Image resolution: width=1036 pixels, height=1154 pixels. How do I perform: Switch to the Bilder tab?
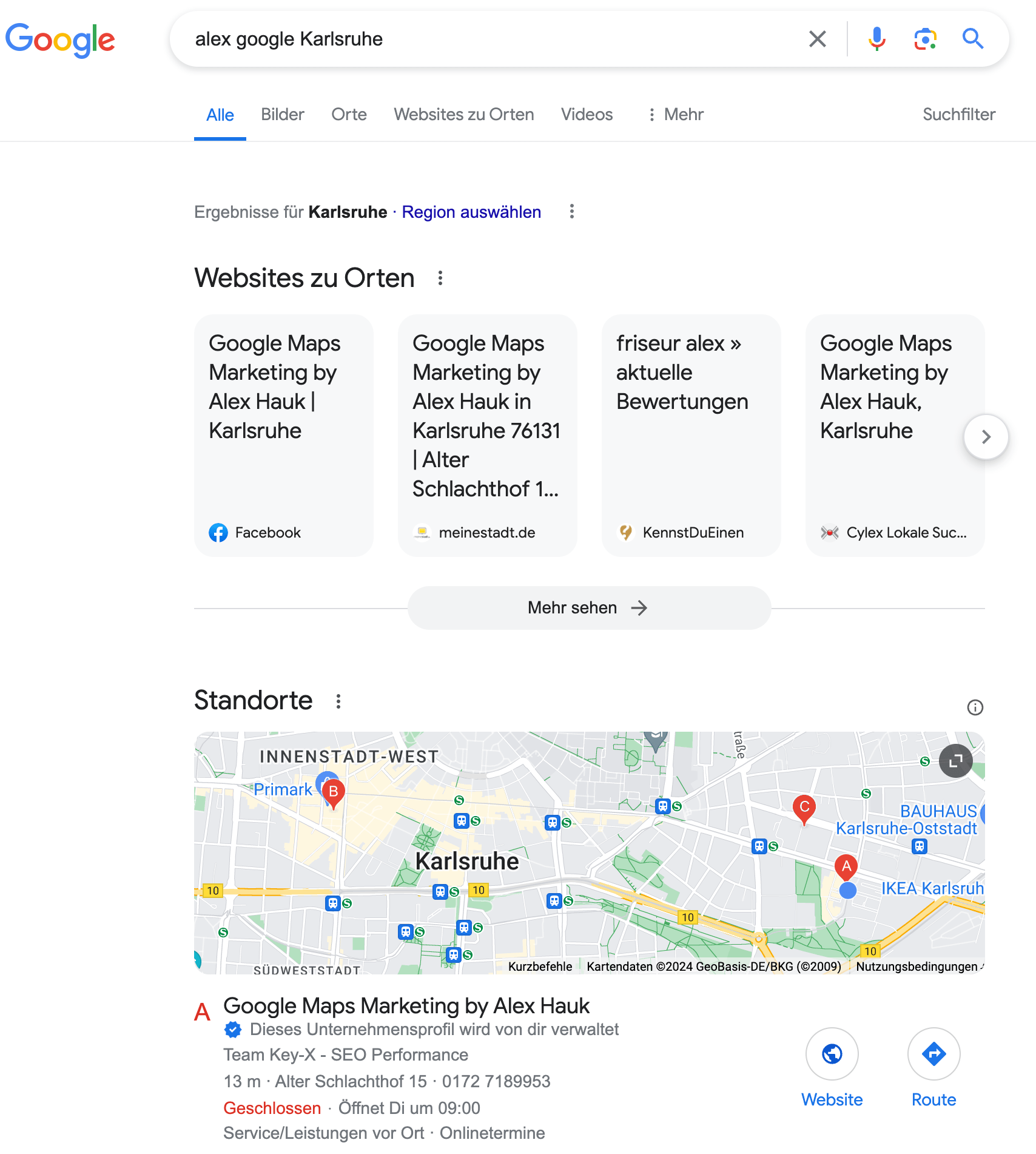[283, 115]
